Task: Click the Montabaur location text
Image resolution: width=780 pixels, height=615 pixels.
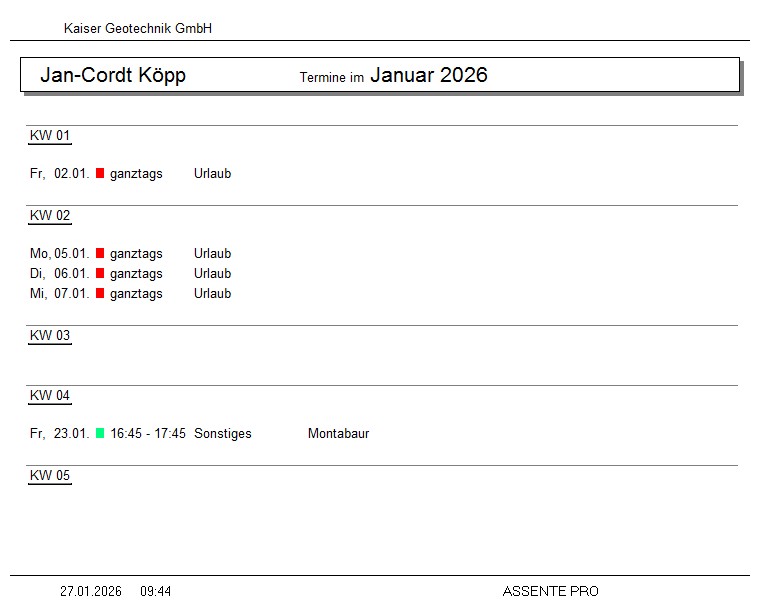Action: pyautogui.click(x=338, y=434)
